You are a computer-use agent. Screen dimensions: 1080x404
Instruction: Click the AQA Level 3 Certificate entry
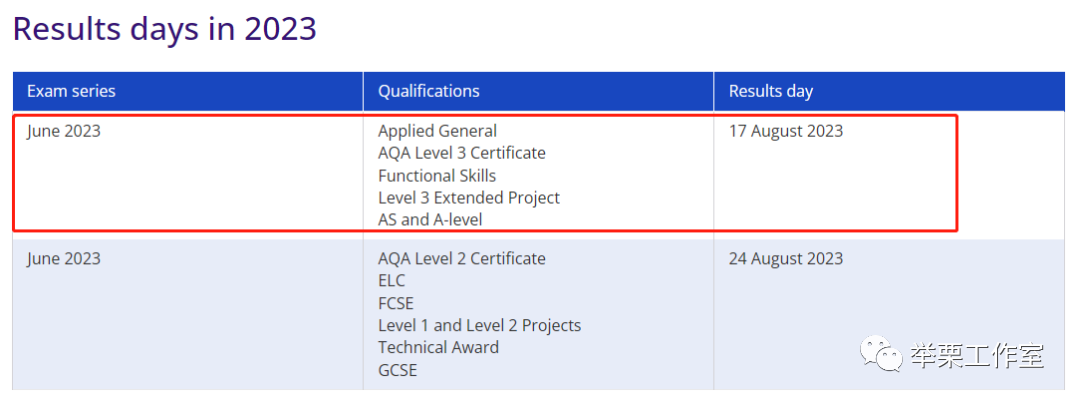461,153
